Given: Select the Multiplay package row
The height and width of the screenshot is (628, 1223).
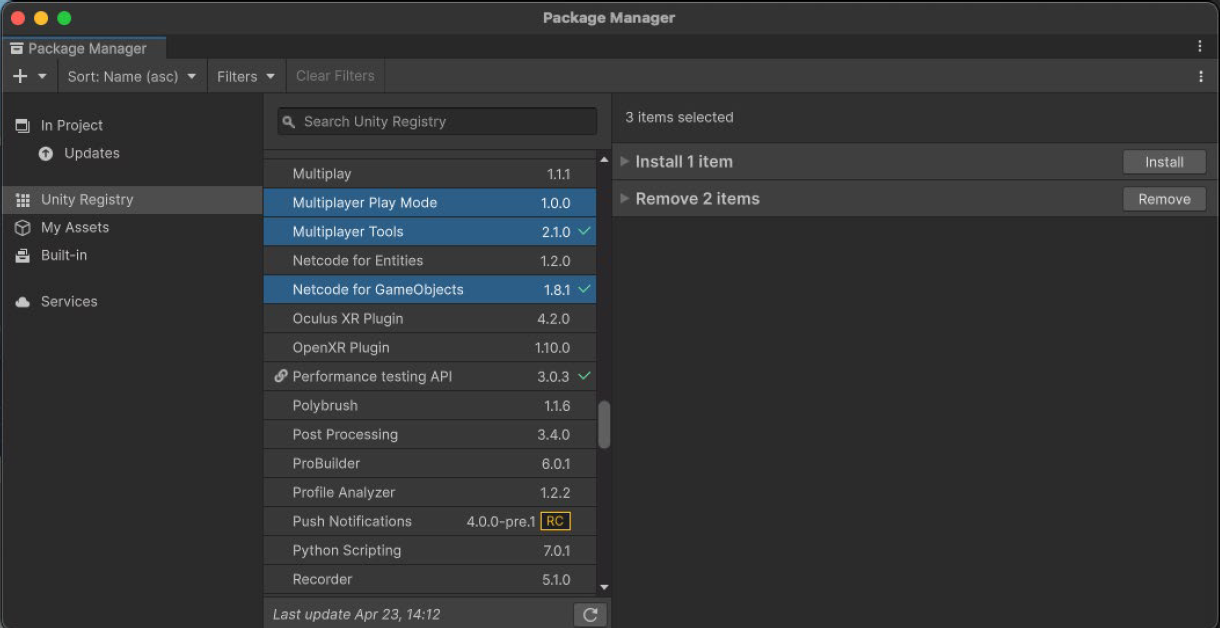Looking at the screenshot, I should coord(430,174).
